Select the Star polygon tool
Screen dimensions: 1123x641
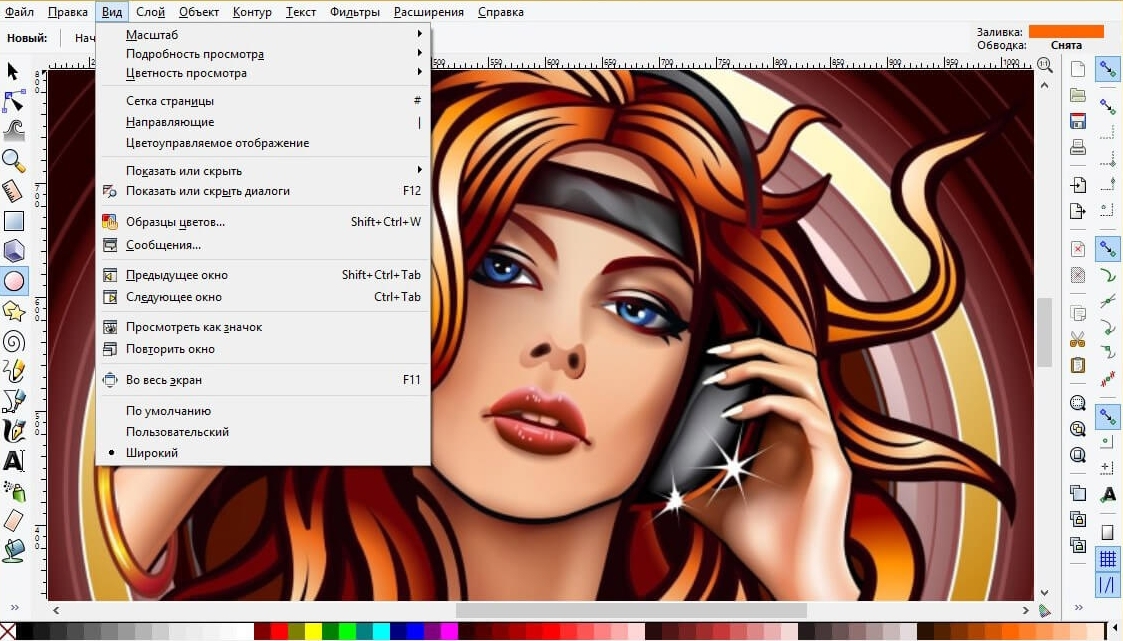[x=14, y=312]
